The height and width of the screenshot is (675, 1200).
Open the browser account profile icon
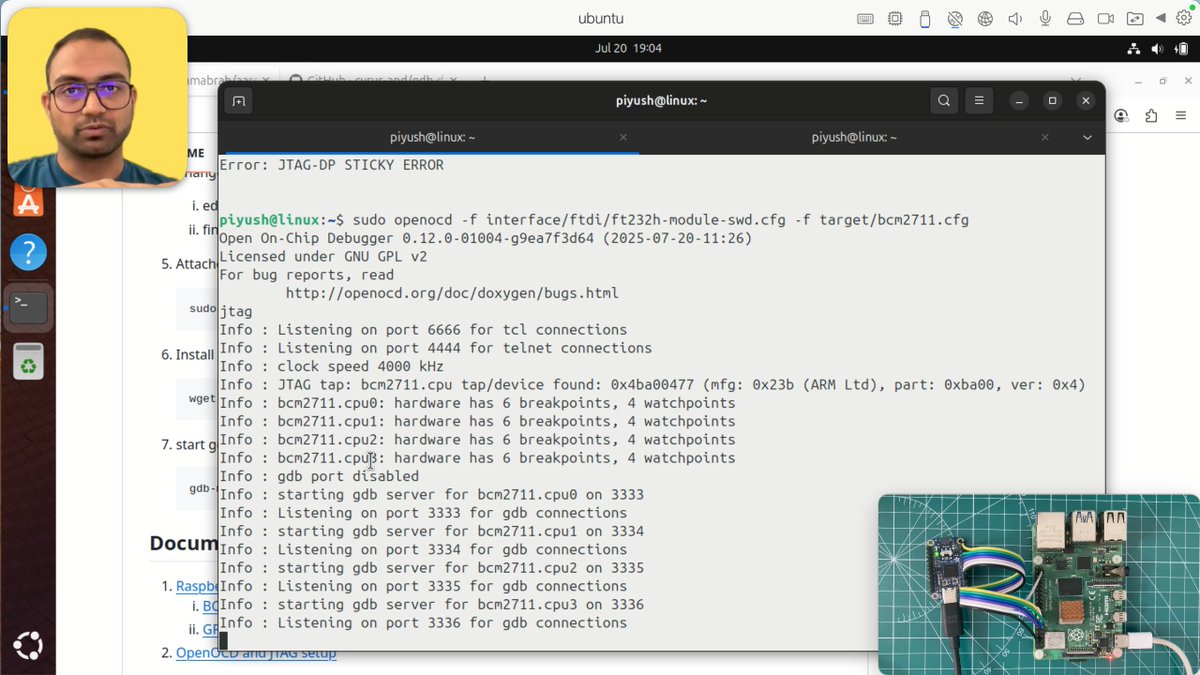click(x=1121, y=117)
